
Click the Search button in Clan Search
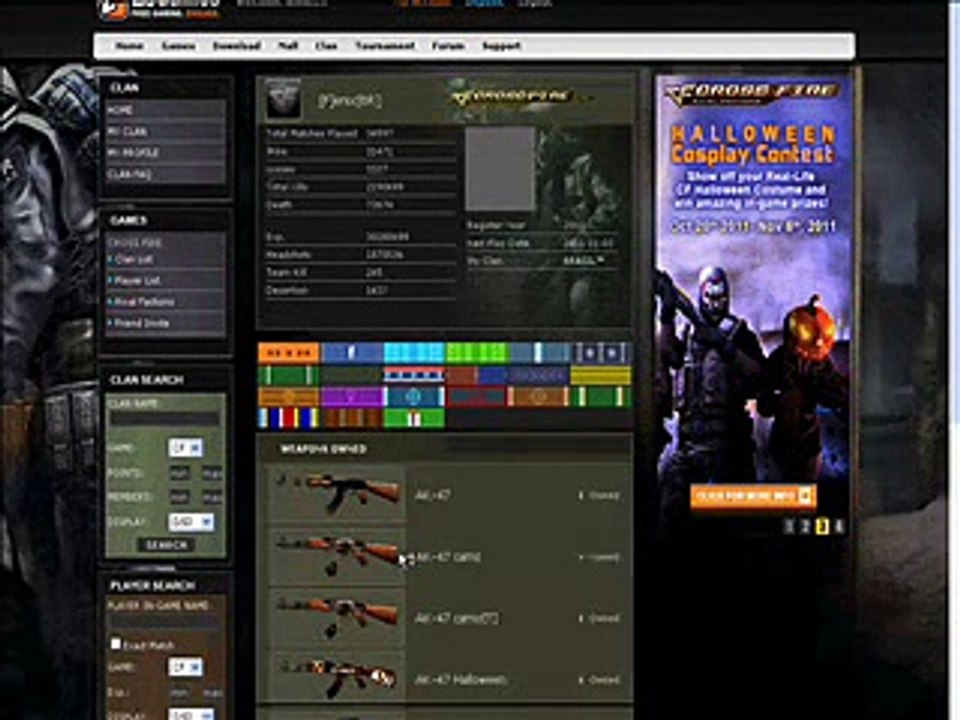165,545
